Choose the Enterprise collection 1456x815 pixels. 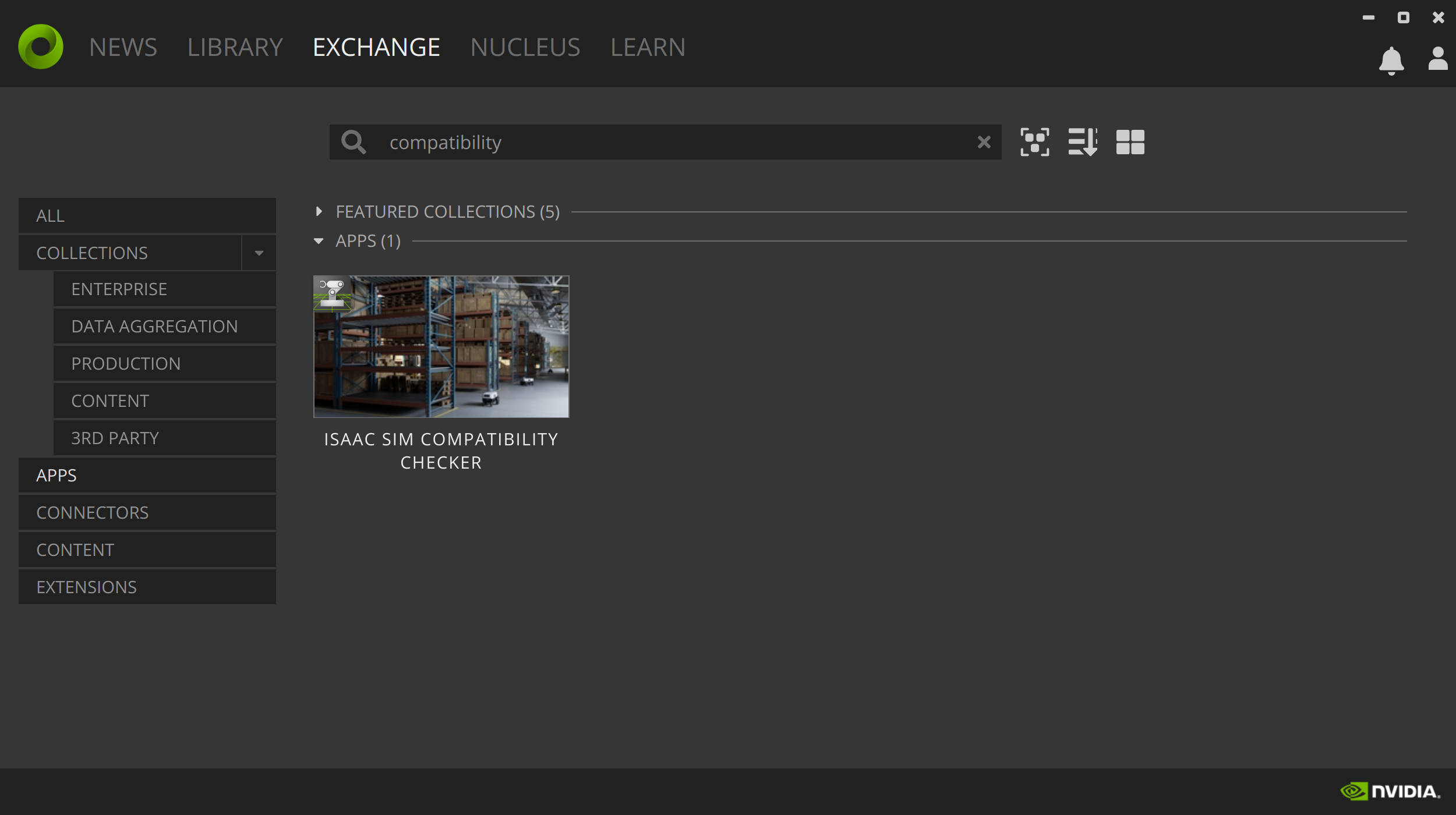point(165,289)
